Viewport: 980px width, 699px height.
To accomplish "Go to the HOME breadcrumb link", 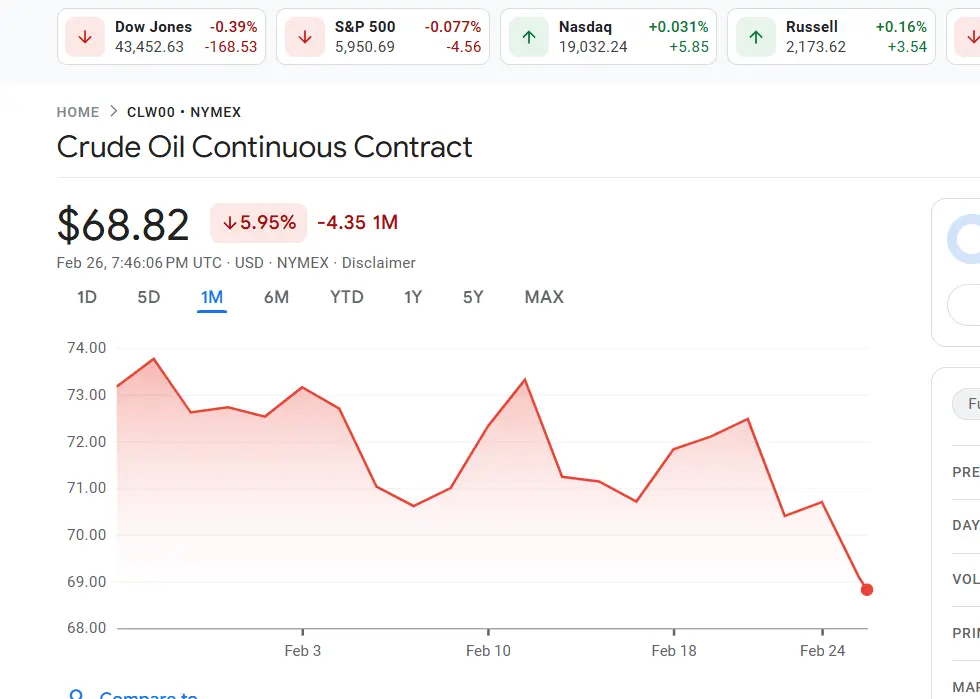I will tap(78, 112).
